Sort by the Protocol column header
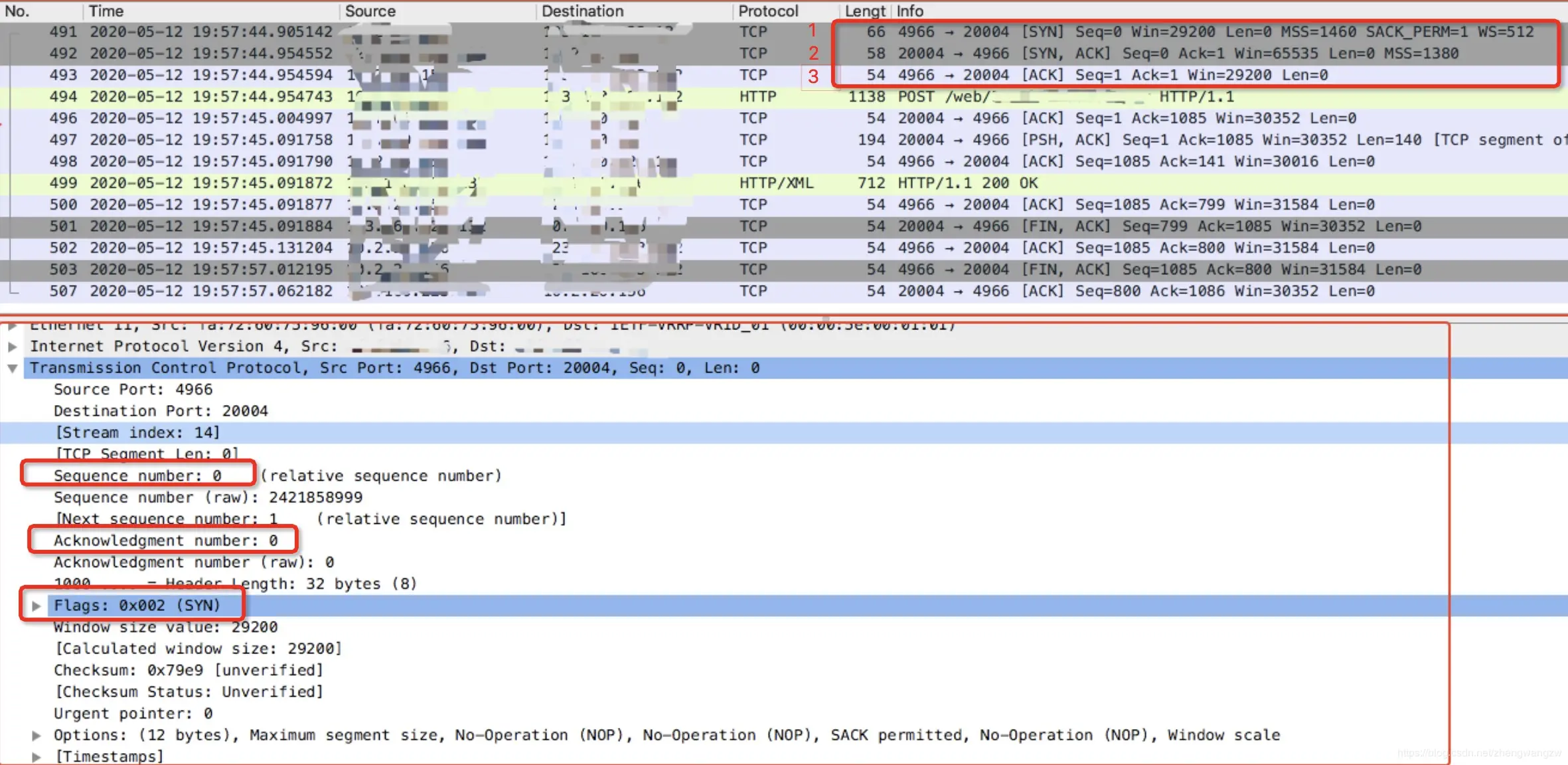 [787, 11]
